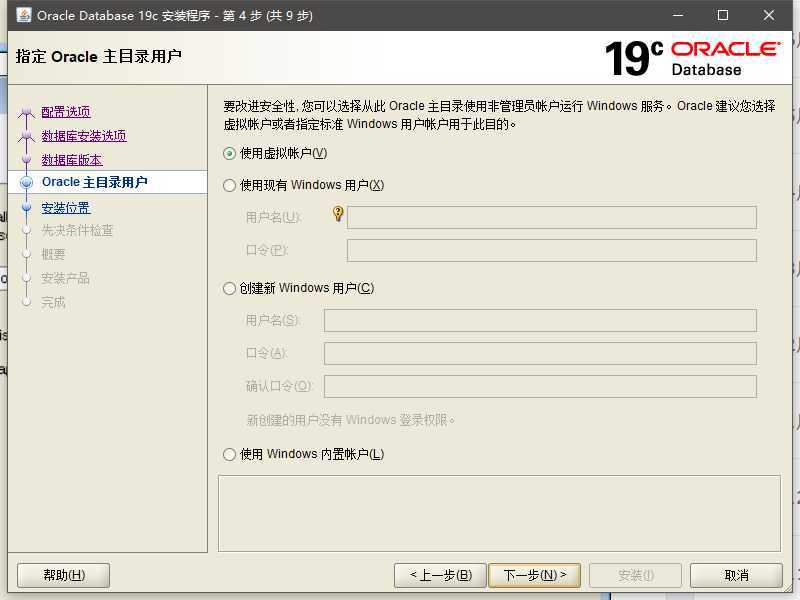Viewport: 800px width, 600px height.
Task: Click the 概要 step label
Action: (53, 254)
